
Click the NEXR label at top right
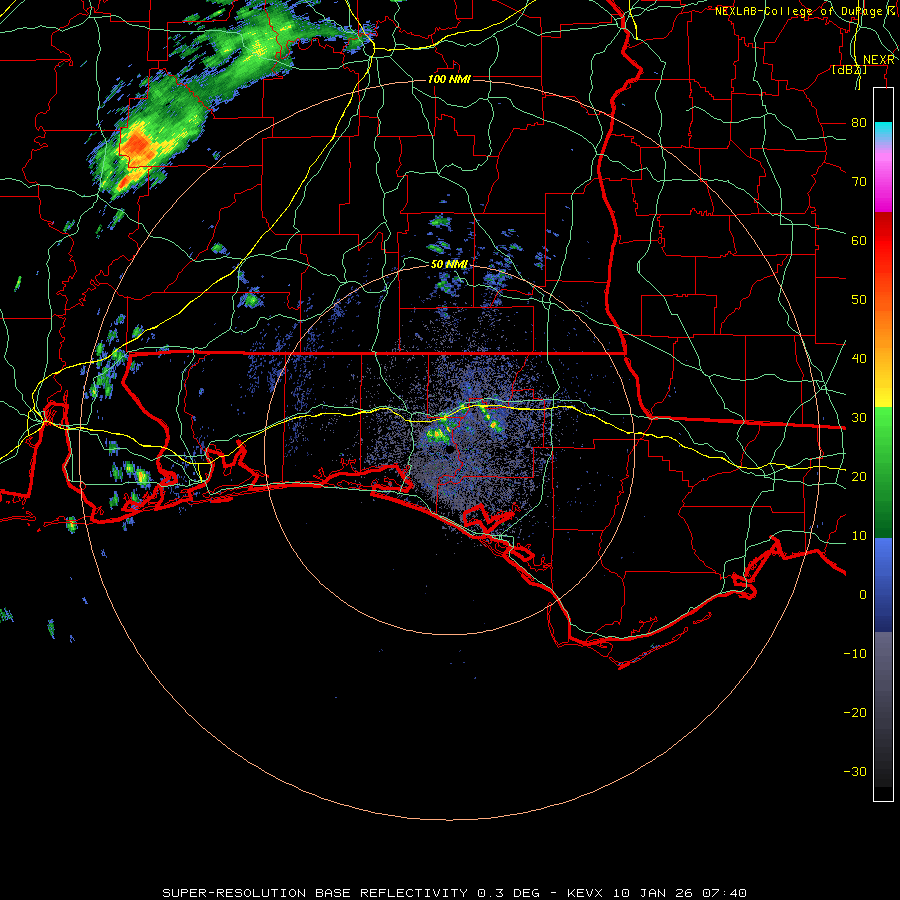pyautogui.click(x=878, y=60)
